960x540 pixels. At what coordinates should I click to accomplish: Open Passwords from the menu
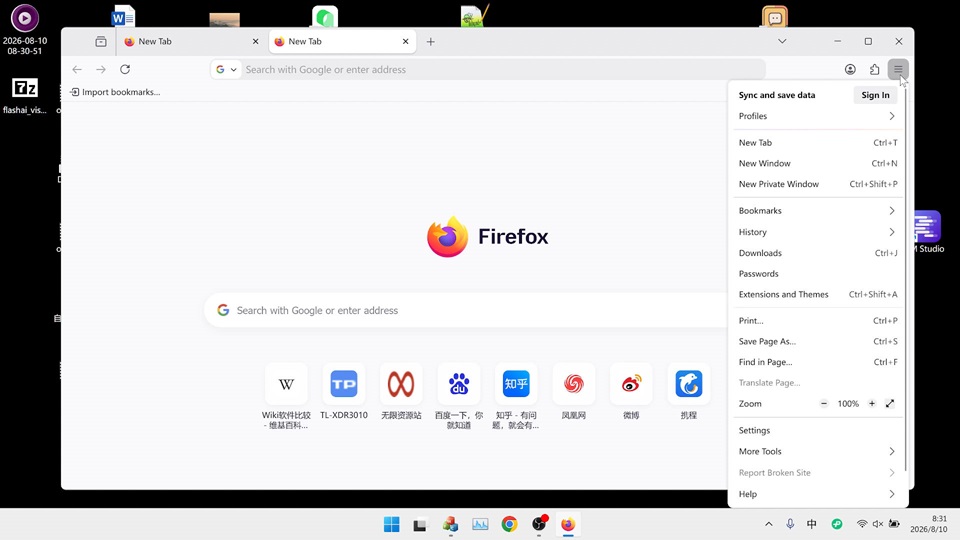click(x=818, y=274)
